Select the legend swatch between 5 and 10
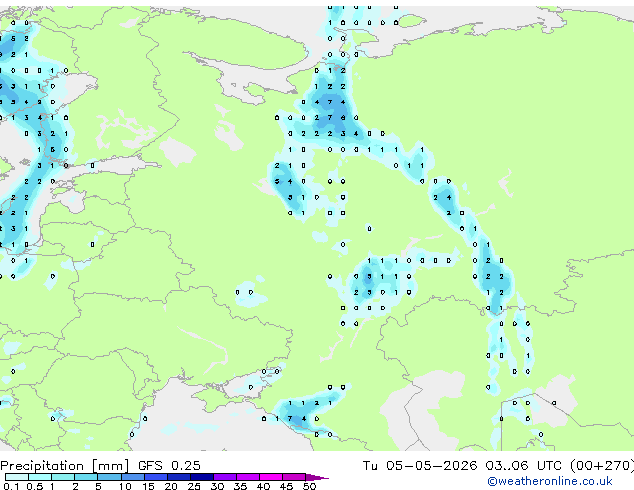Image resolution: width=634 pixels, height=490 pixels. tap(109, 477)
